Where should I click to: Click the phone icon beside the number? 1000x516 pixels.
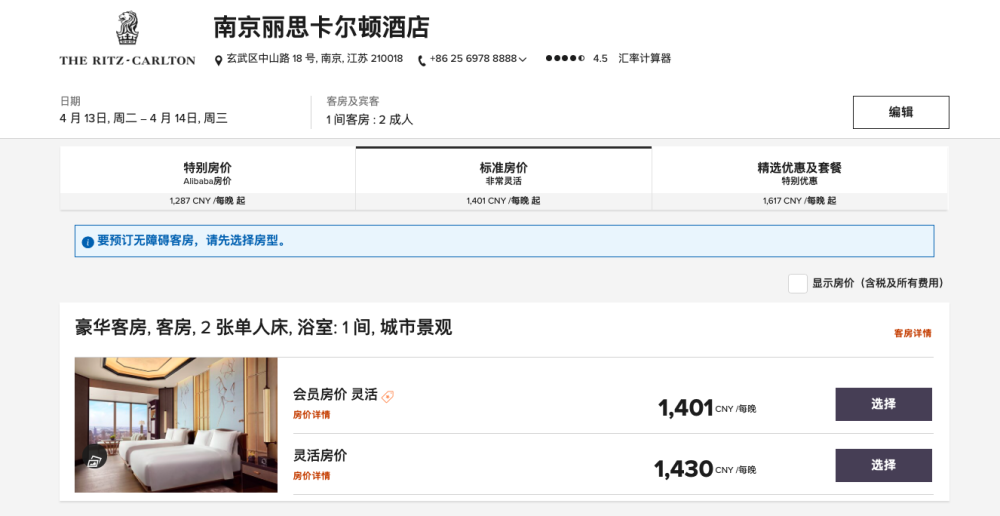click(422, 61)
